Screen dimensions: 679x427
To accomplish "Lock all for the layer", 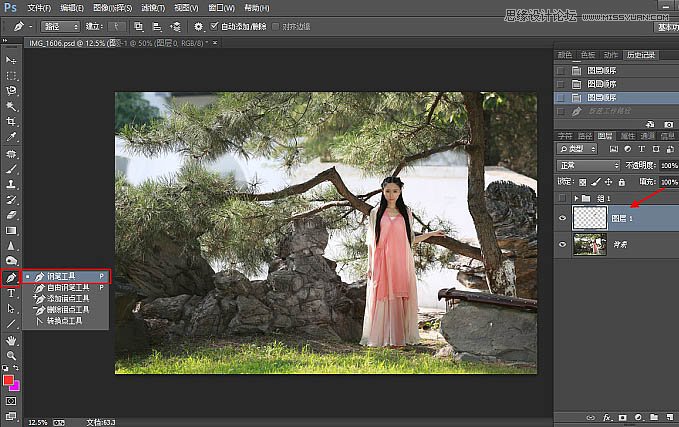I will click(x=621, y=182).
